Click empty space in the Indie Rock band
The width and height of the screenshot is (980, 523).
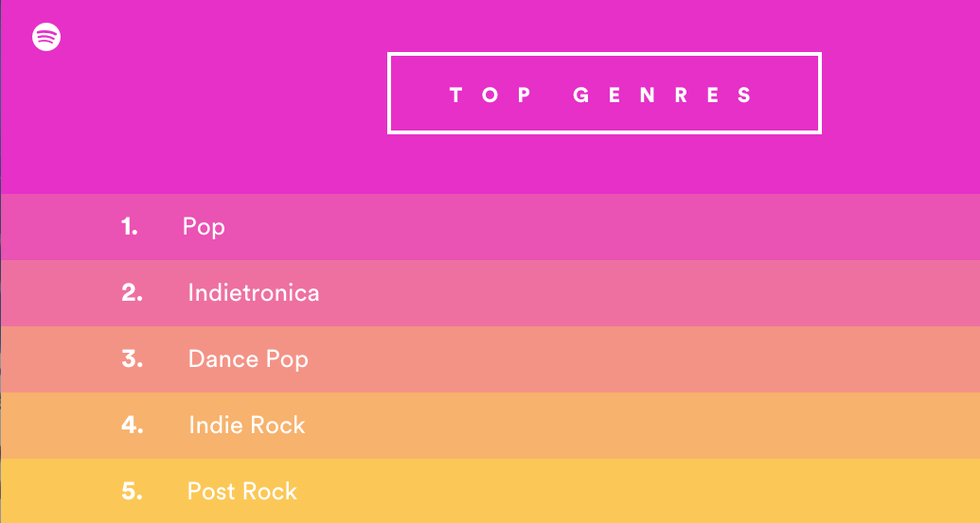tap(650, 425)
